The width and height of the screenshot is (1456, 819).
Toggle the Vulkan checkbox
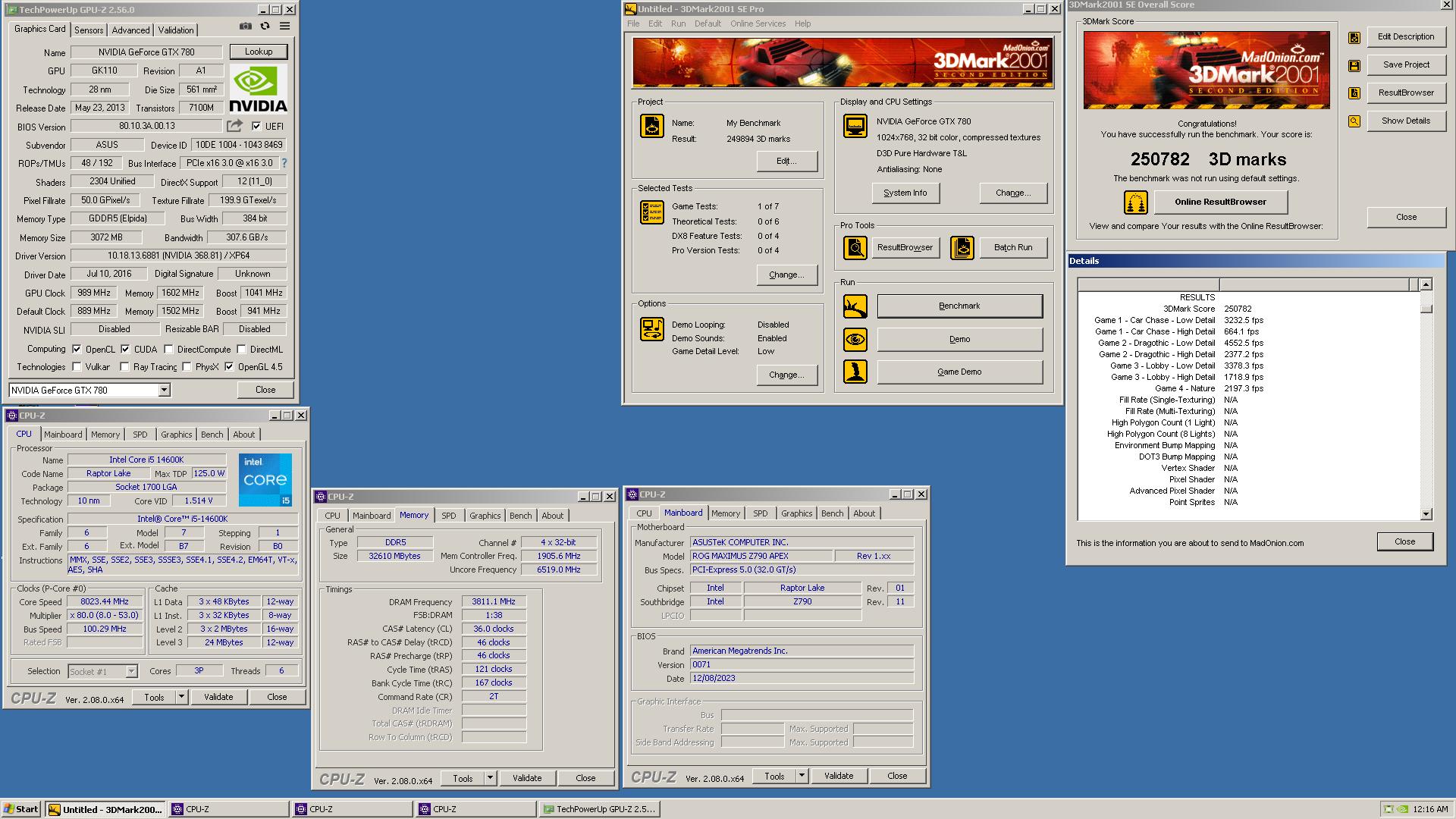77,367
